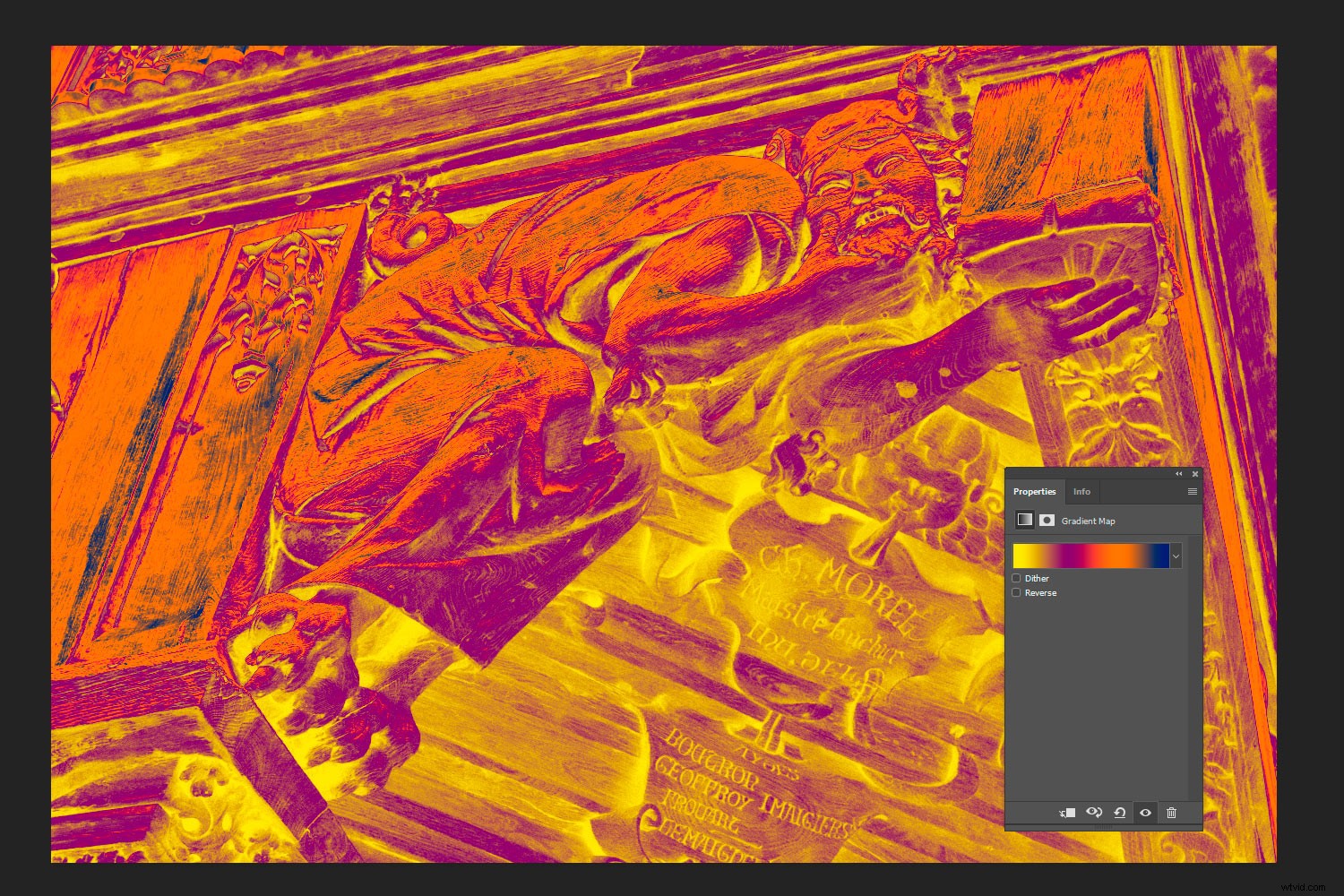Image resolution: width=1344 pixels, height=896 pixels.
Task: Close the Properties panel
Action: point(1194,474)
